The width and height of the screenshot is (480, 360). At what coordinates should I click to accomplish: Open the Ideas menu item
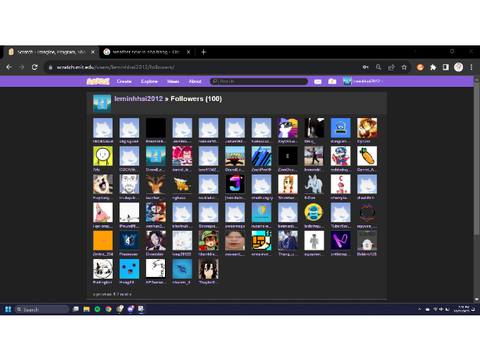point(173,81)
